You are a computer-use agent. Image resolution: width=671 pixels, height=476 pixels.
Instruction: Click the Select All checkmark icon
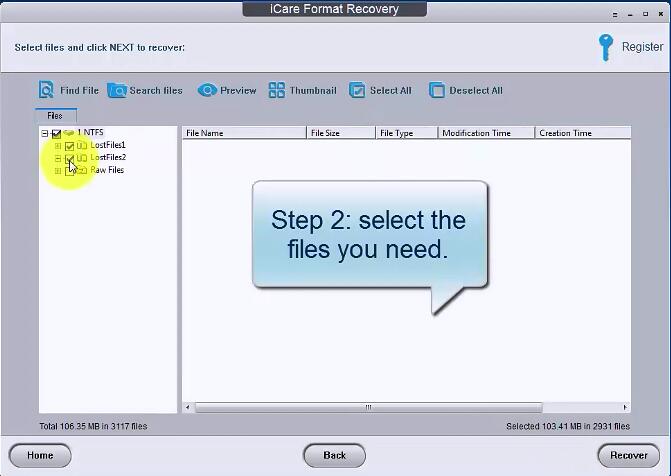[x=357, y=90]
